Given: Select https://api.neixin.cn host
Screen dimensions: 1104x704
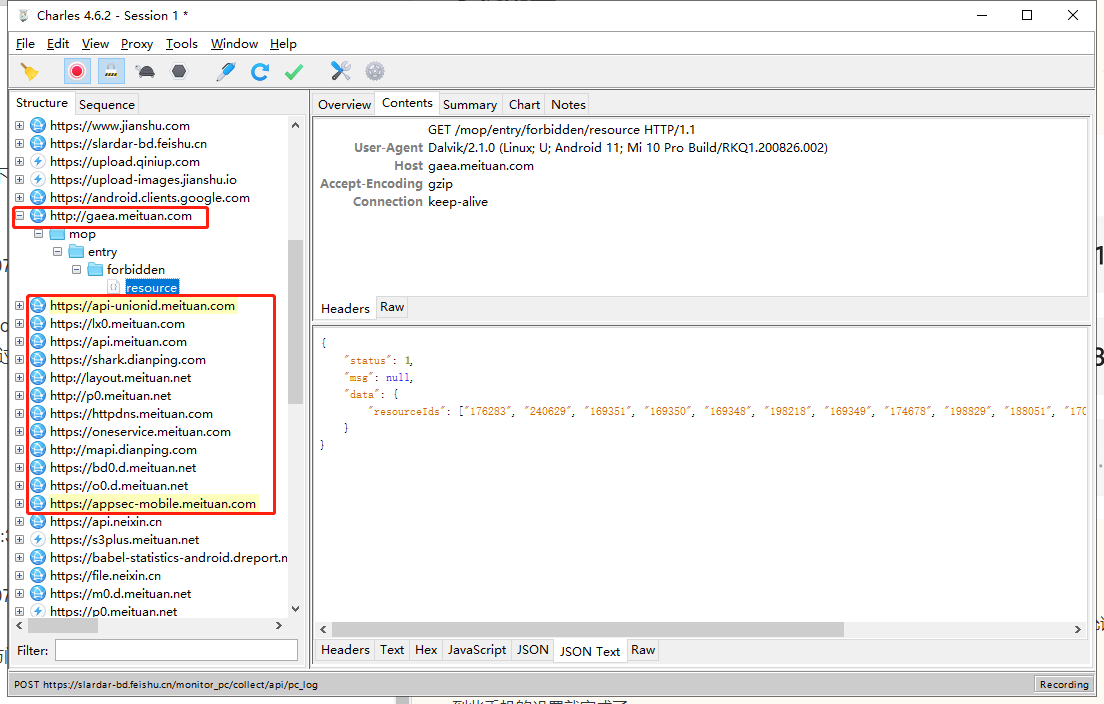Looking at the screenshot, I should click(106, 522).
